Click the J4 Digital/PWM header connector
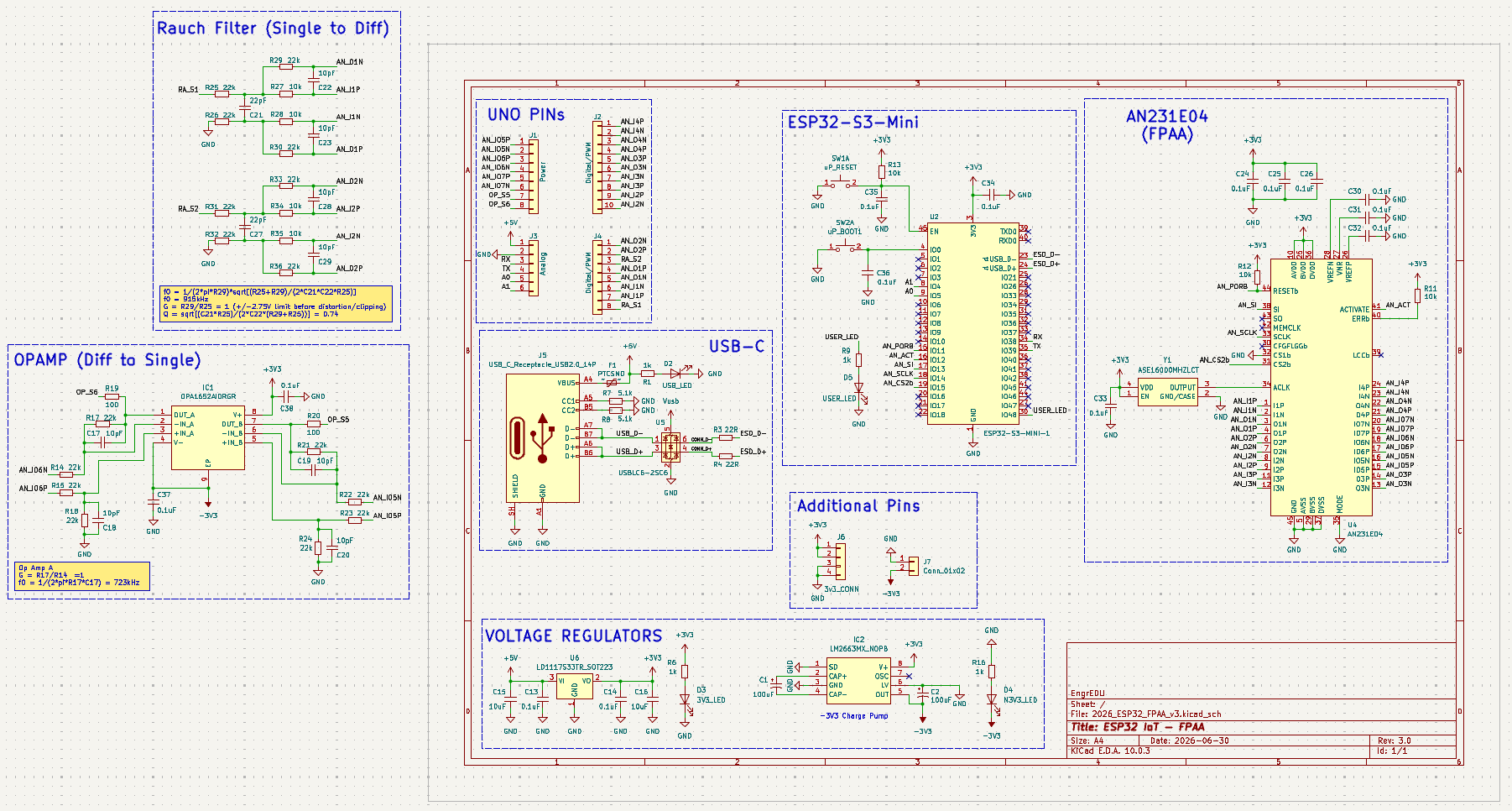Image resolution: width=1512 pixels, height=811 pixels. point(598,276)
